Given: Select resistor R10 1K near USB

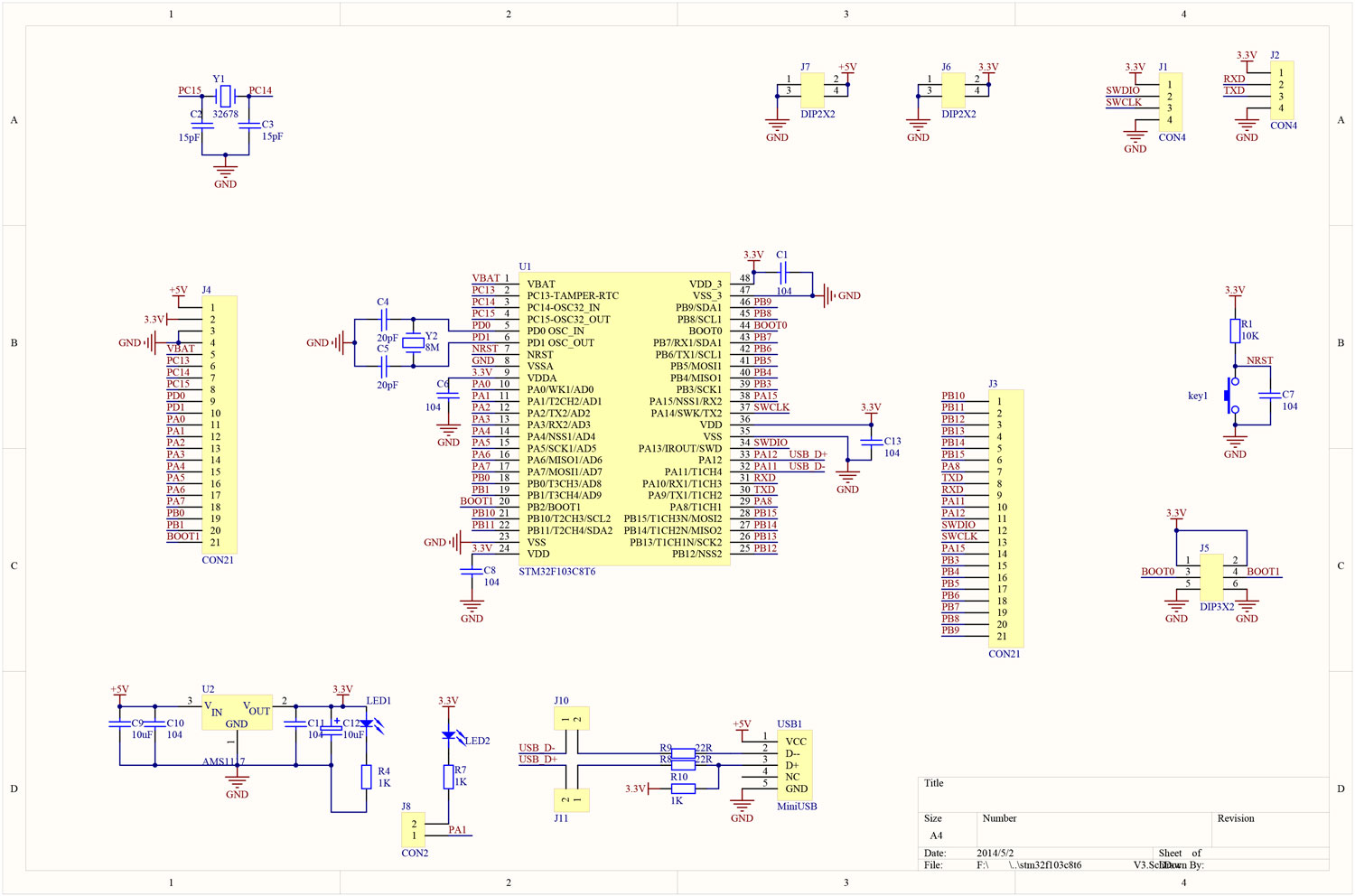Looking at the screenshot, I should [683, 789].
